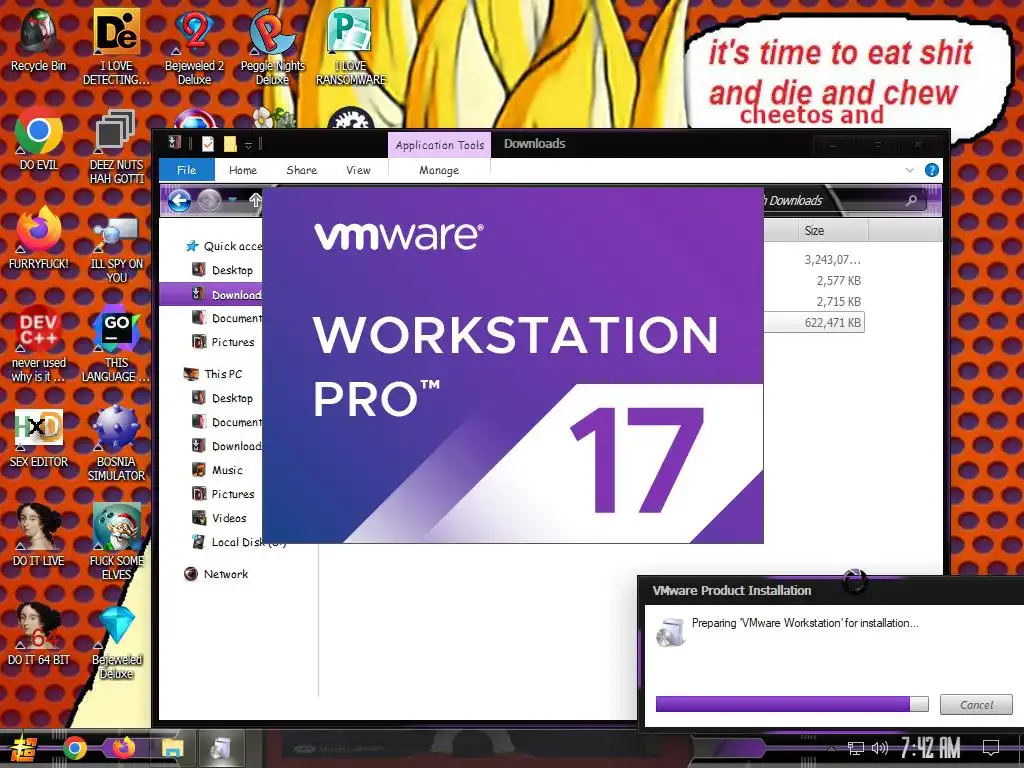
Task: Switch to File Explorer on the taskbar
Action: pos(173,748)
